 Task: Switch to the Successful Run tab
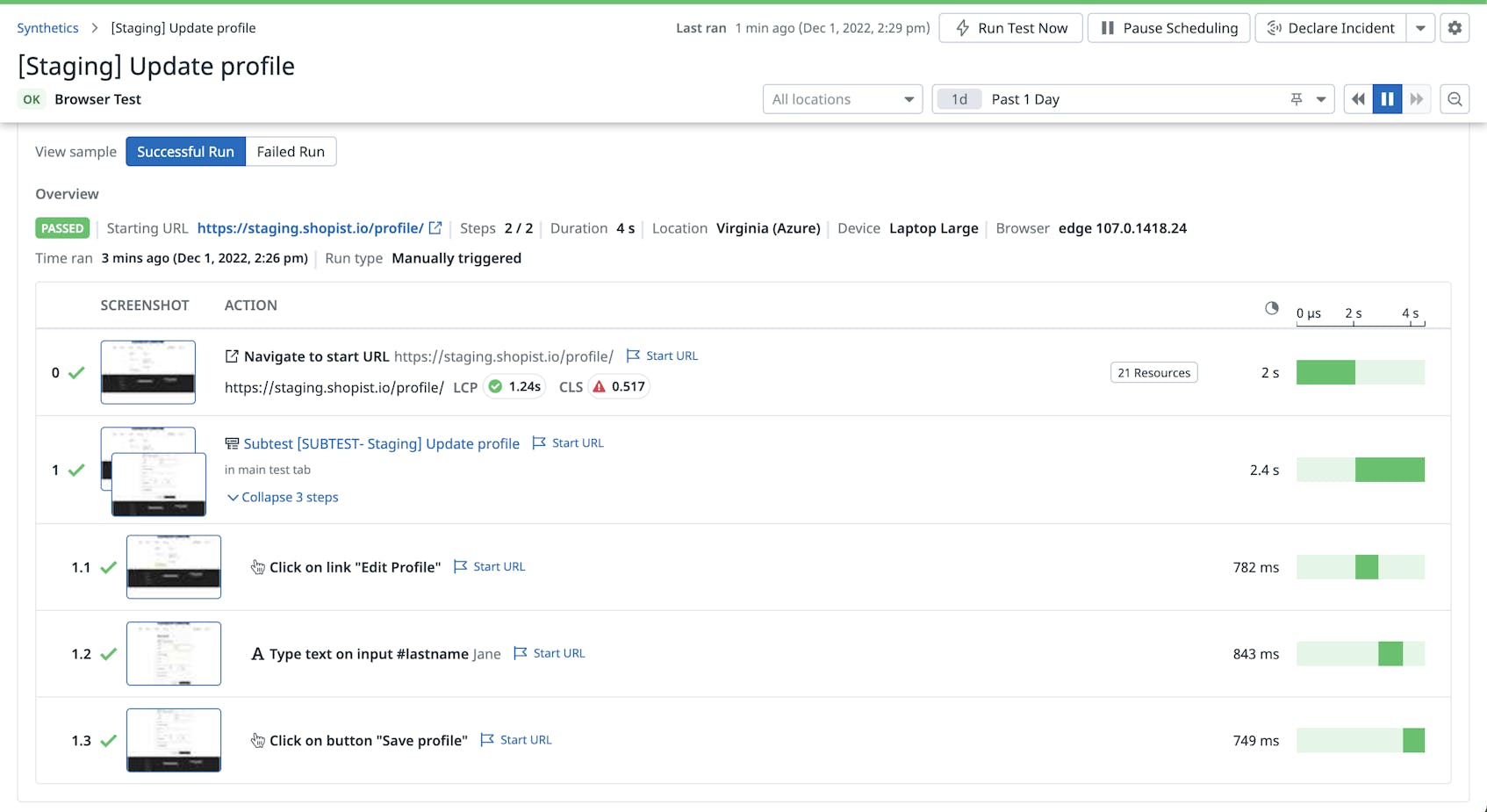point(185,151)
